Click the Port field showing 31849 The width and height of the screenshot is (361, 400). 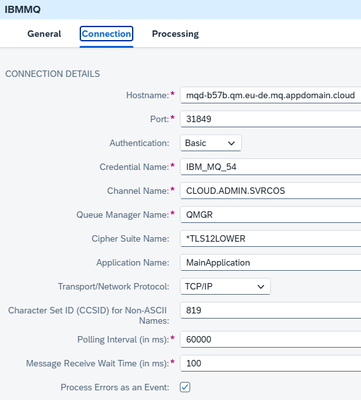point(271,119)
